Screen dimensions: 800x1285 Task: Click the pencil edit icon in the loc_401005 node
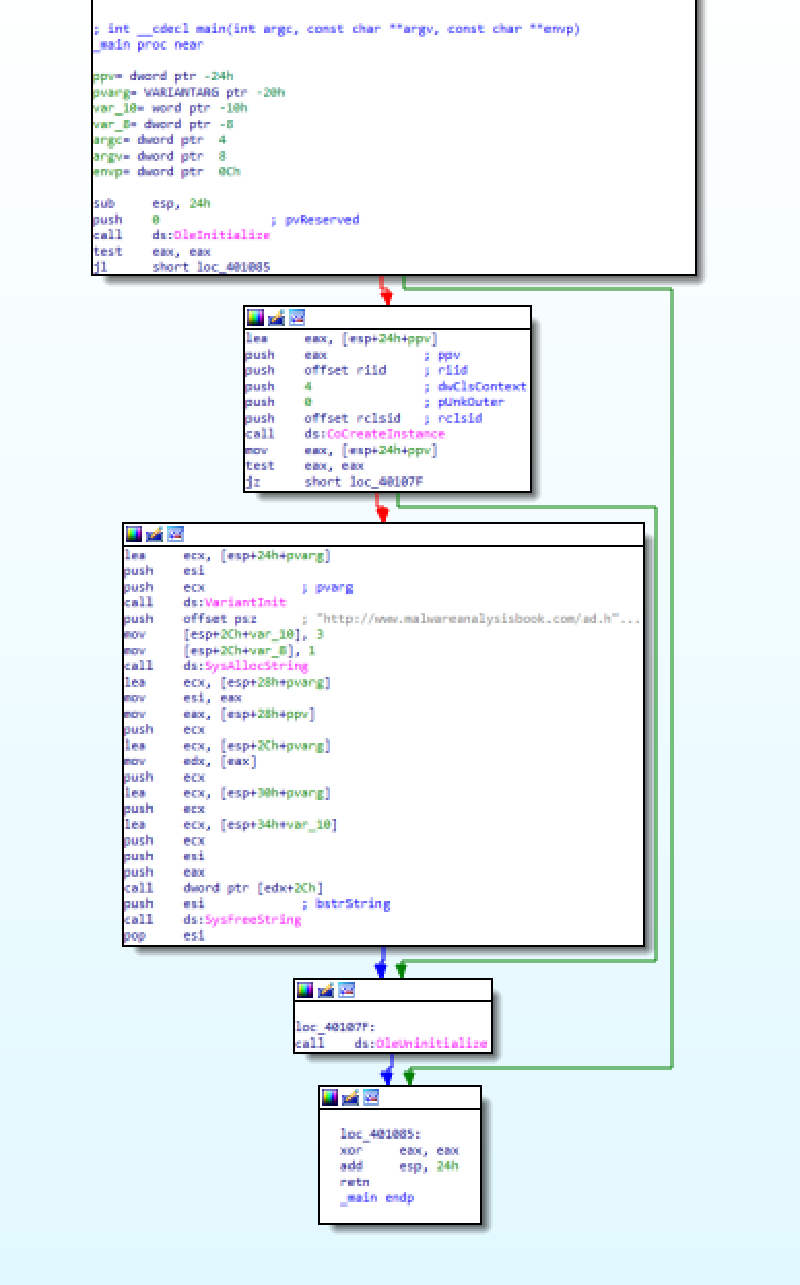pyautogui.click(x=350, y=1097)
